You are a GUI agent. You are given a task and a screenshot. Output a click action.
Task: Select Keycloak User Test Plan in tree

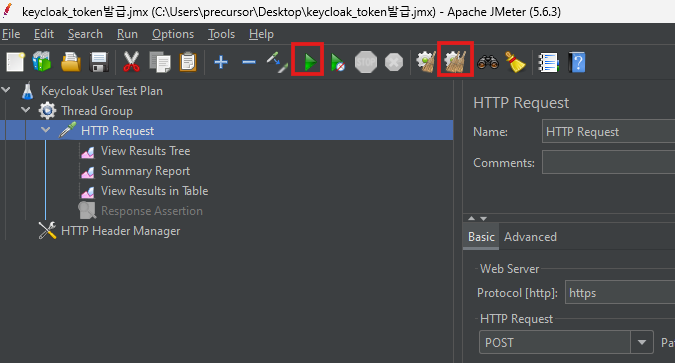pos(102,91)
